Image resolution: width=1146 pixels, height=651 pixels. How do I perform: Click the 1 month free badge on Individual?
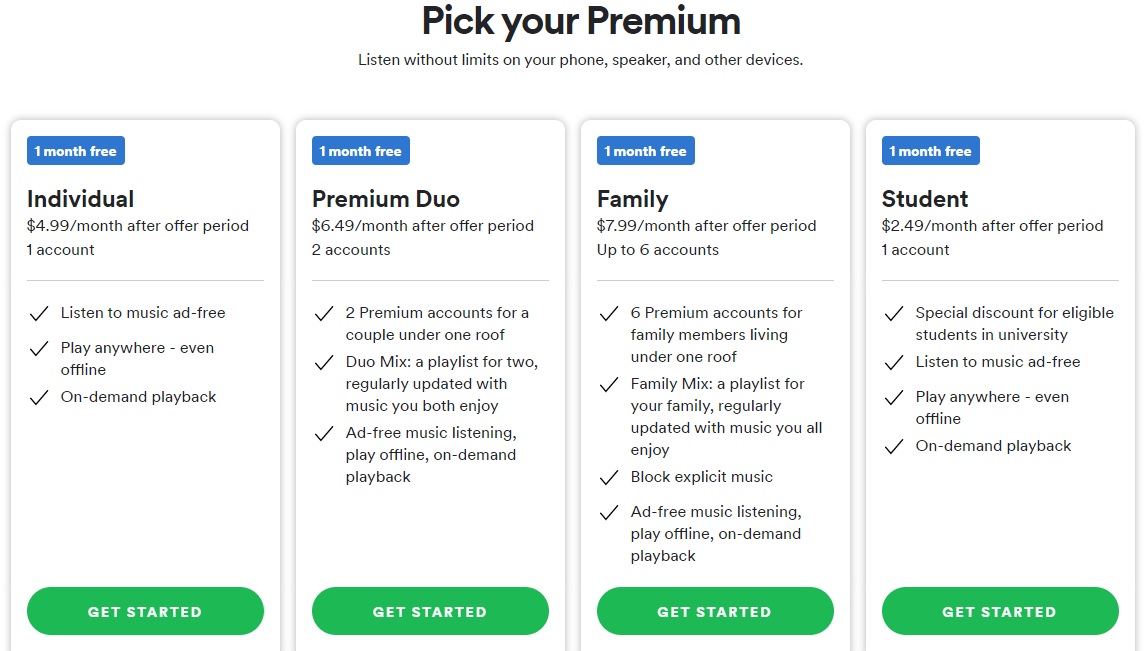[x=76, y=151]
